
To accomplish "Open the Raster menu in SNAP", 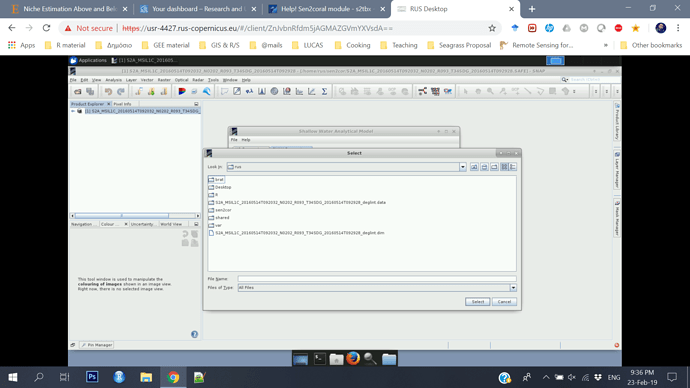I will coord(164,80).
